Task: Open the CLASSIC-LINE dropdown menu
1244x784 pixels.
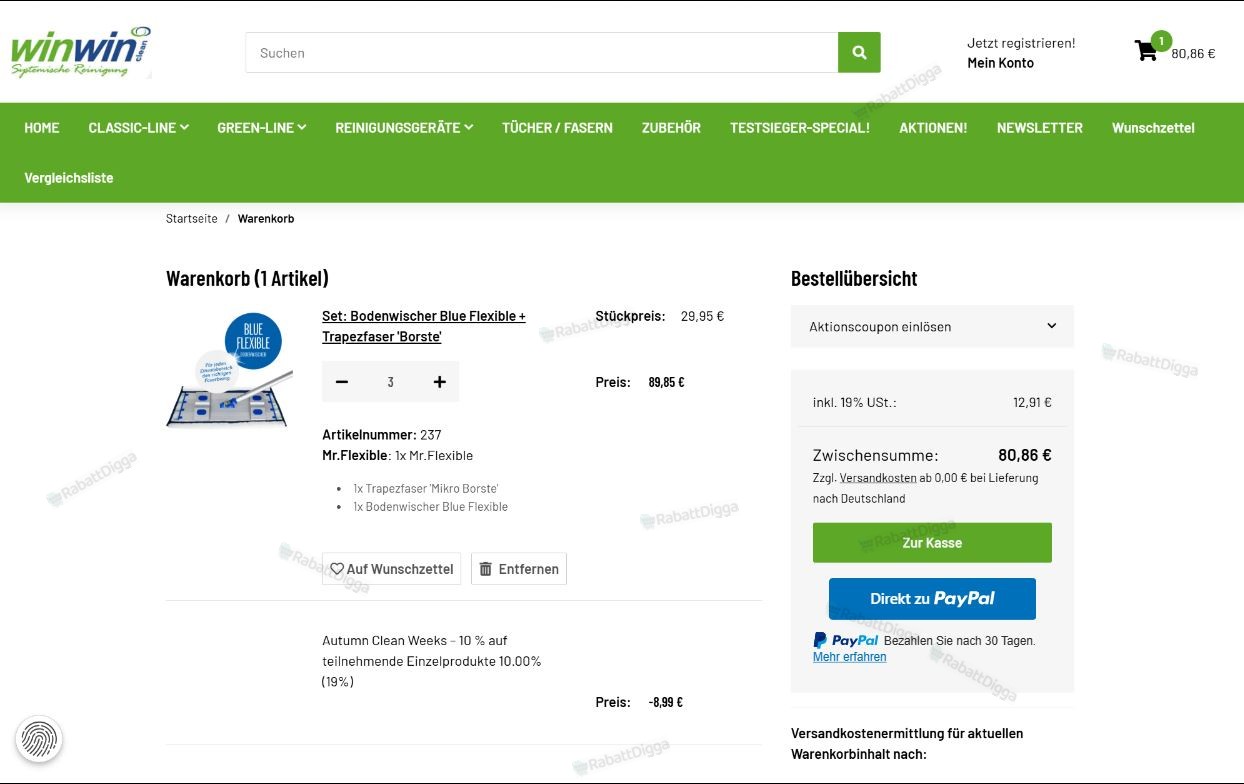Action: [x=138, y=128]
